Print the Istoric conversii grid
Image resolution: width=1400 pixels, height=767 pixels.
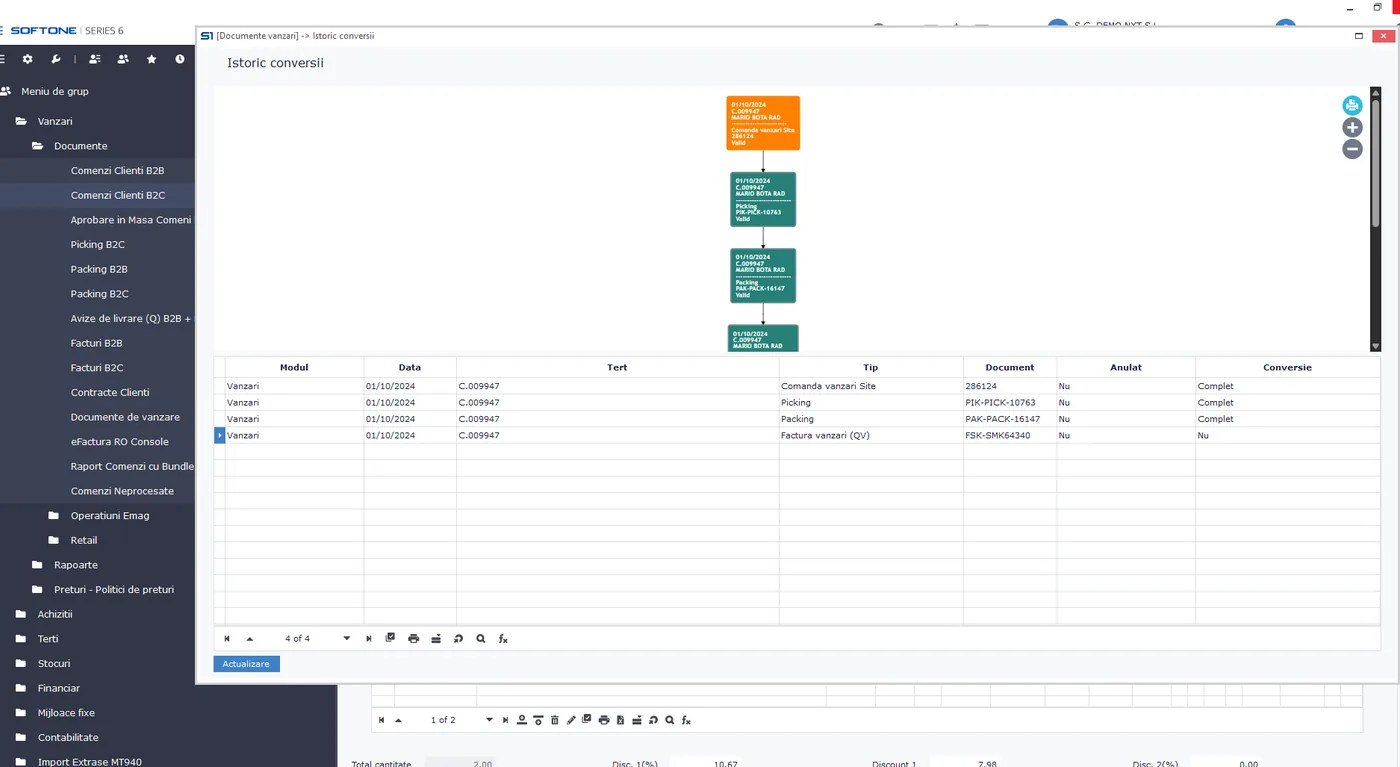[413, 638]
